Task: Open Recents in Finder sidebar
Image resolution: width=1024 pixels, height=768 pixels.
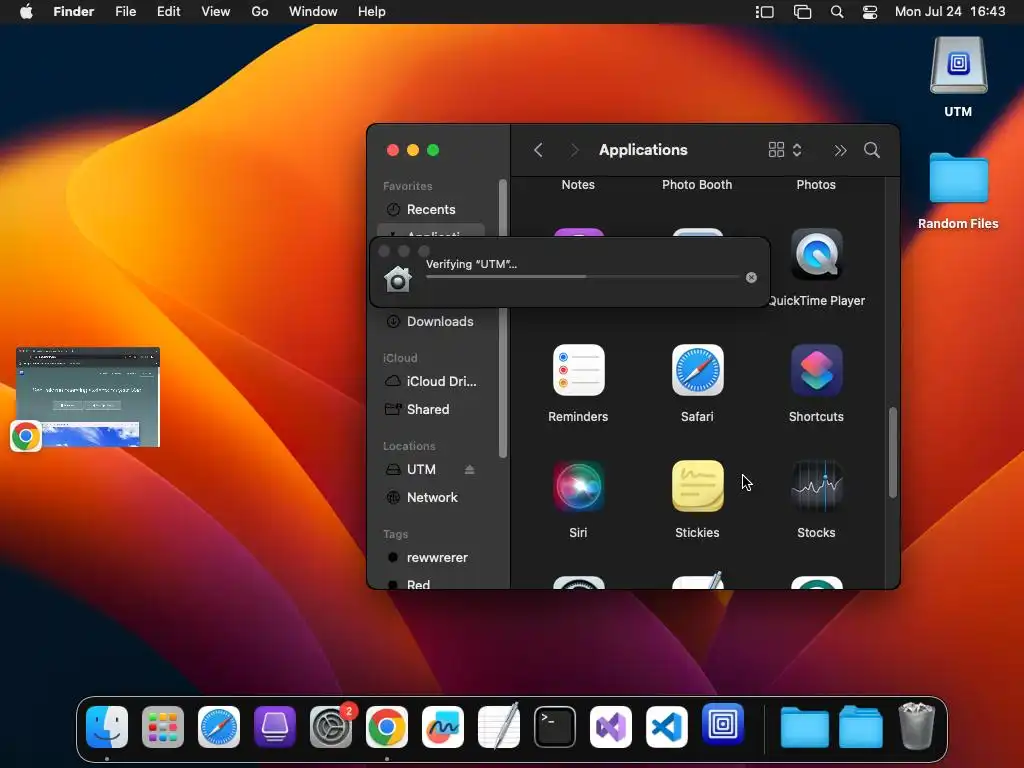Action: pos(431,210)
